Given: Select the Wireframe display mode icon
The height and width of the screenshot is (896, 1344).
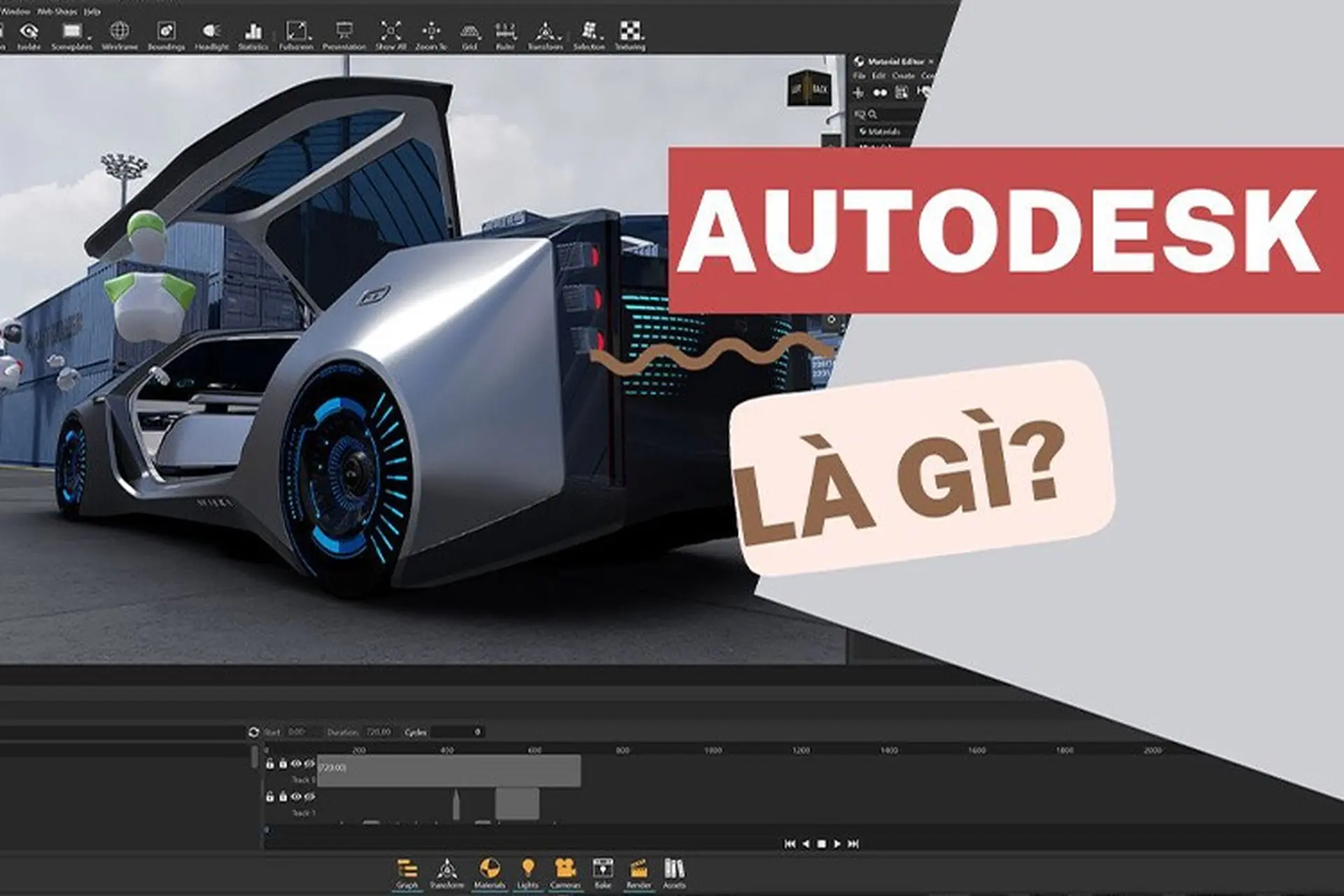Looking at the screenshot, I should [120, 31].
